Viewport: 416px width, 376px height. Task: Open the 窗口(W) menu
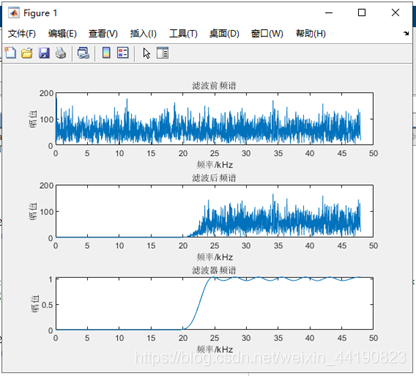tap(267, 34)
